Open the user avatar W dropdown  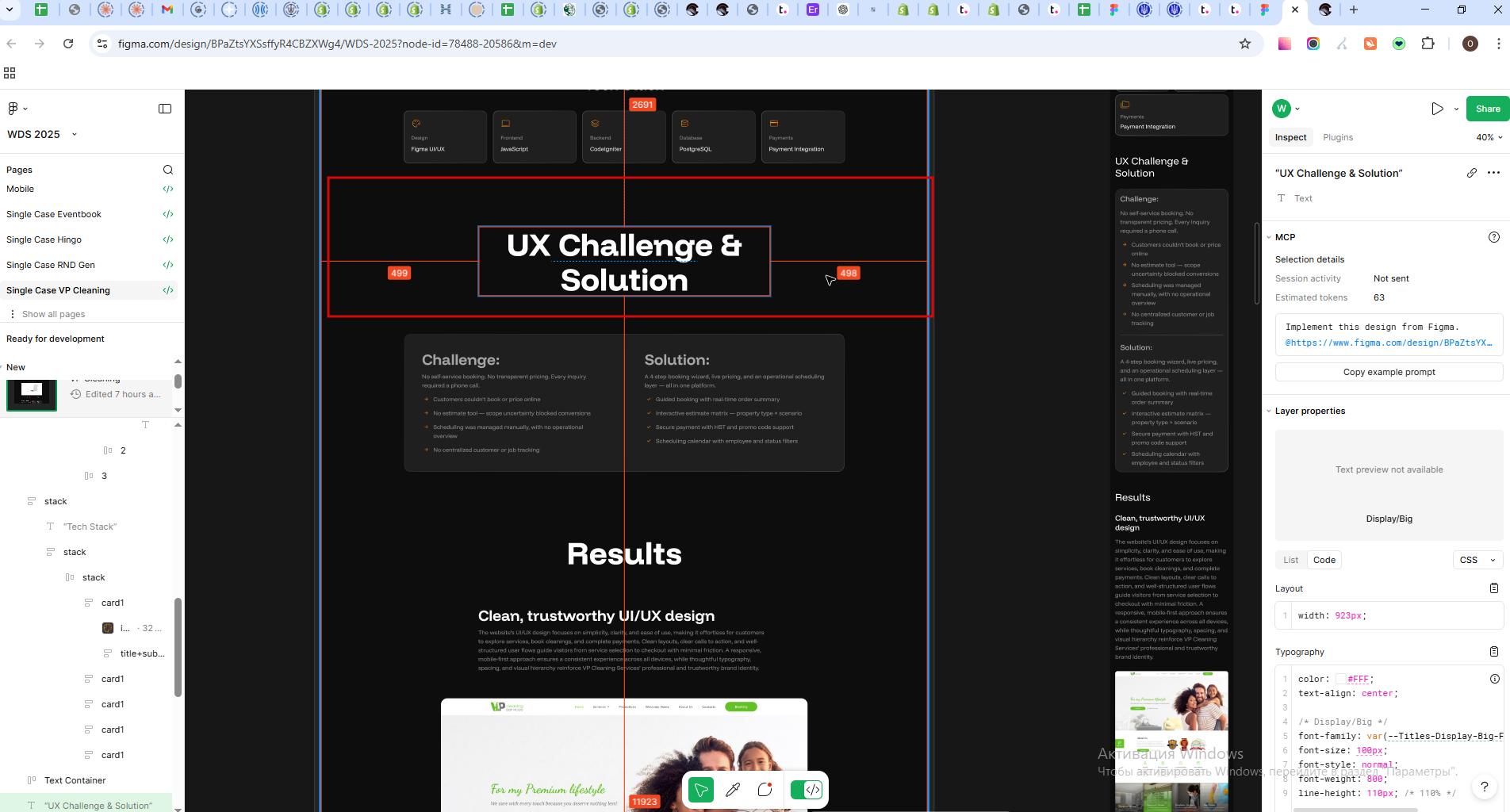[x=1286, y=109]
